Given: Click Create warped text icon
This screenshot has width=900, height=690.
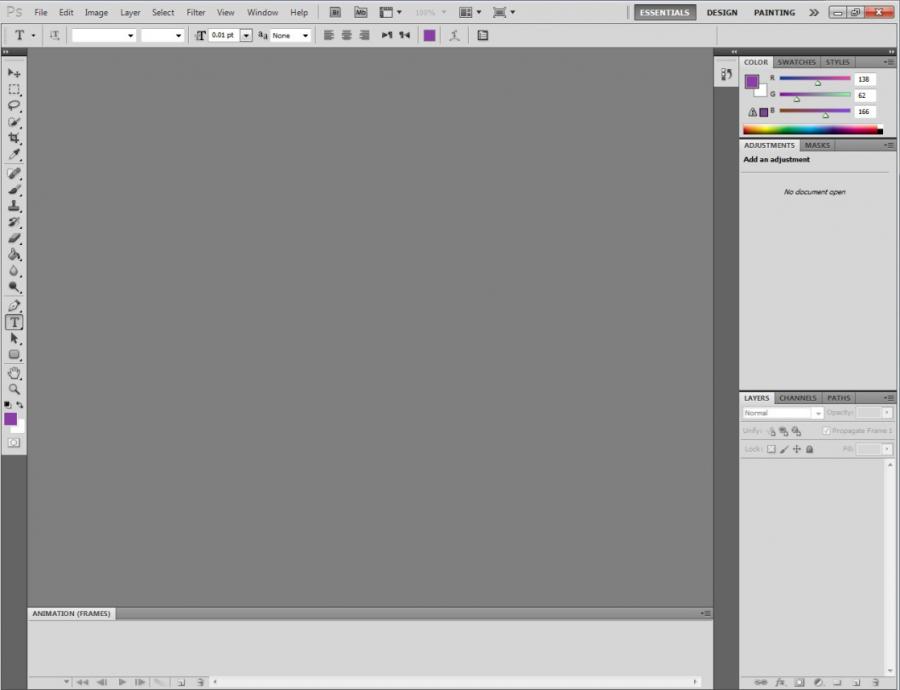Looking at the screenshot, I should (x=455, y=36).
